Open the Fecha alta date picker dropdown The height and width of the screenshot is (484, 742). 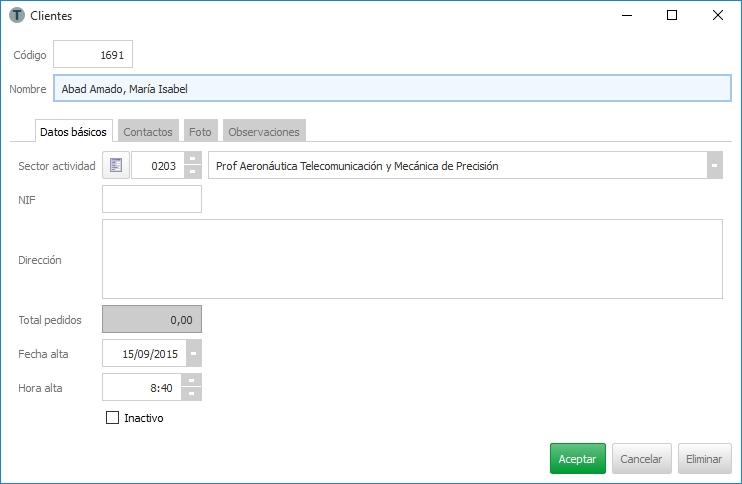pos(193,354)
